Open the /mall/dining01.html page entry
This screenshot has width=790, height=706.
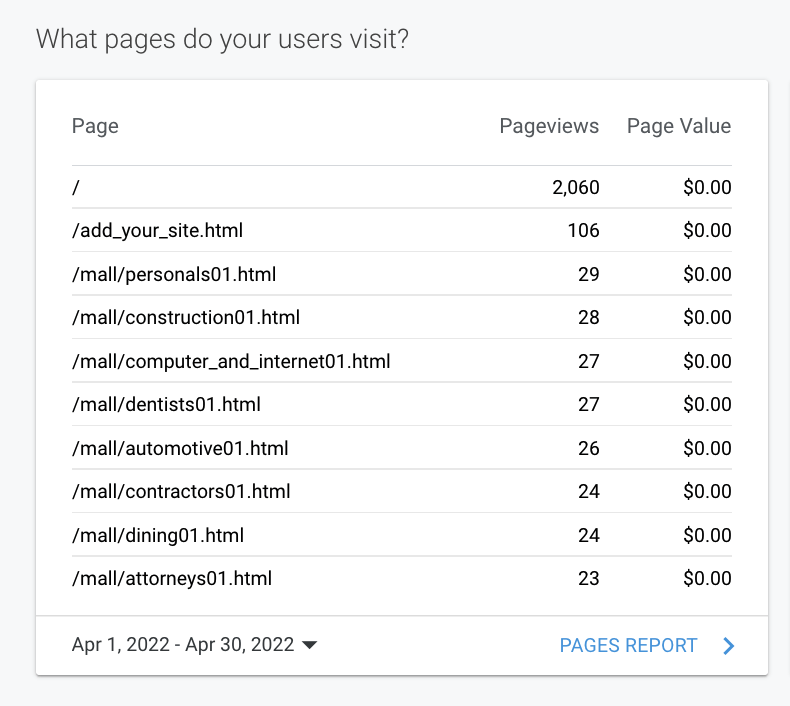(158, 535)
